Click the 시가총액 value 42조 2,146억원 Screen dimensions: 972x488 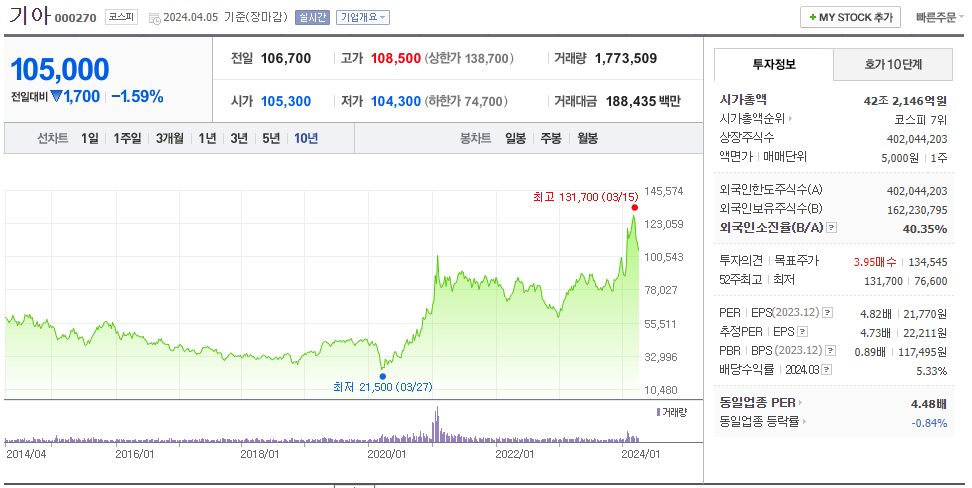coord(905,100)
